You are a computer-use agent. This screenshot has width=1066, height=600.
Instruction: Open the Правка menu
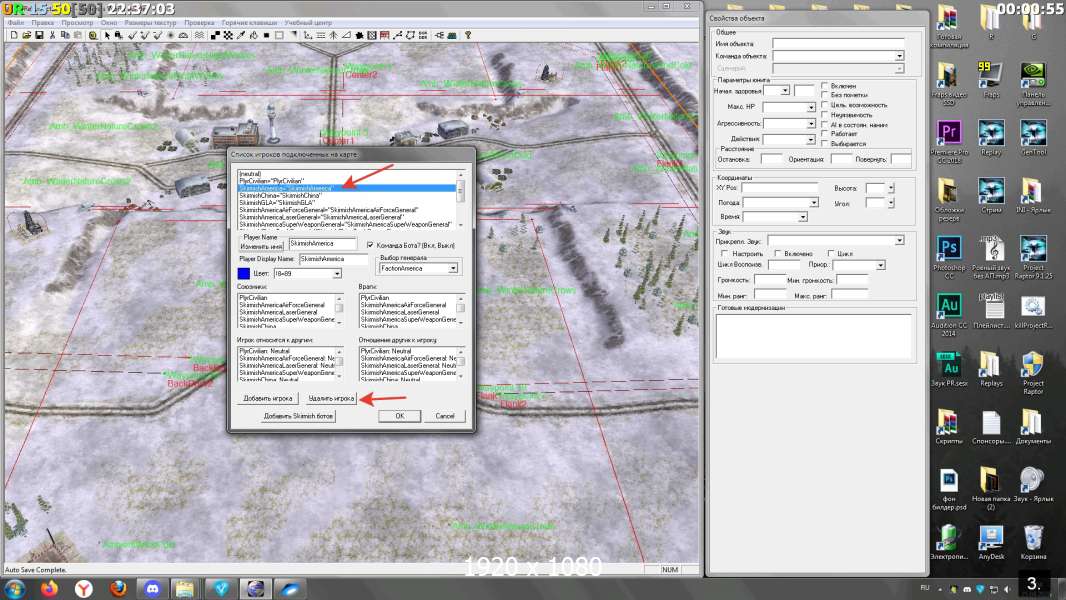[42, 22]
